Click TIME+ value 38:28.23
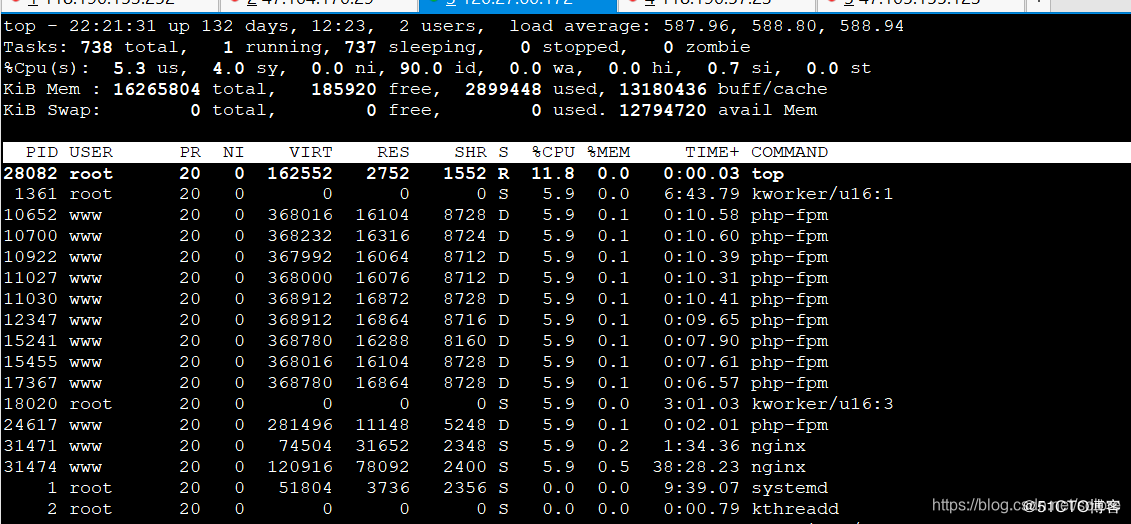The height and width of the screenshot is (524, 1131). point(696,467)
